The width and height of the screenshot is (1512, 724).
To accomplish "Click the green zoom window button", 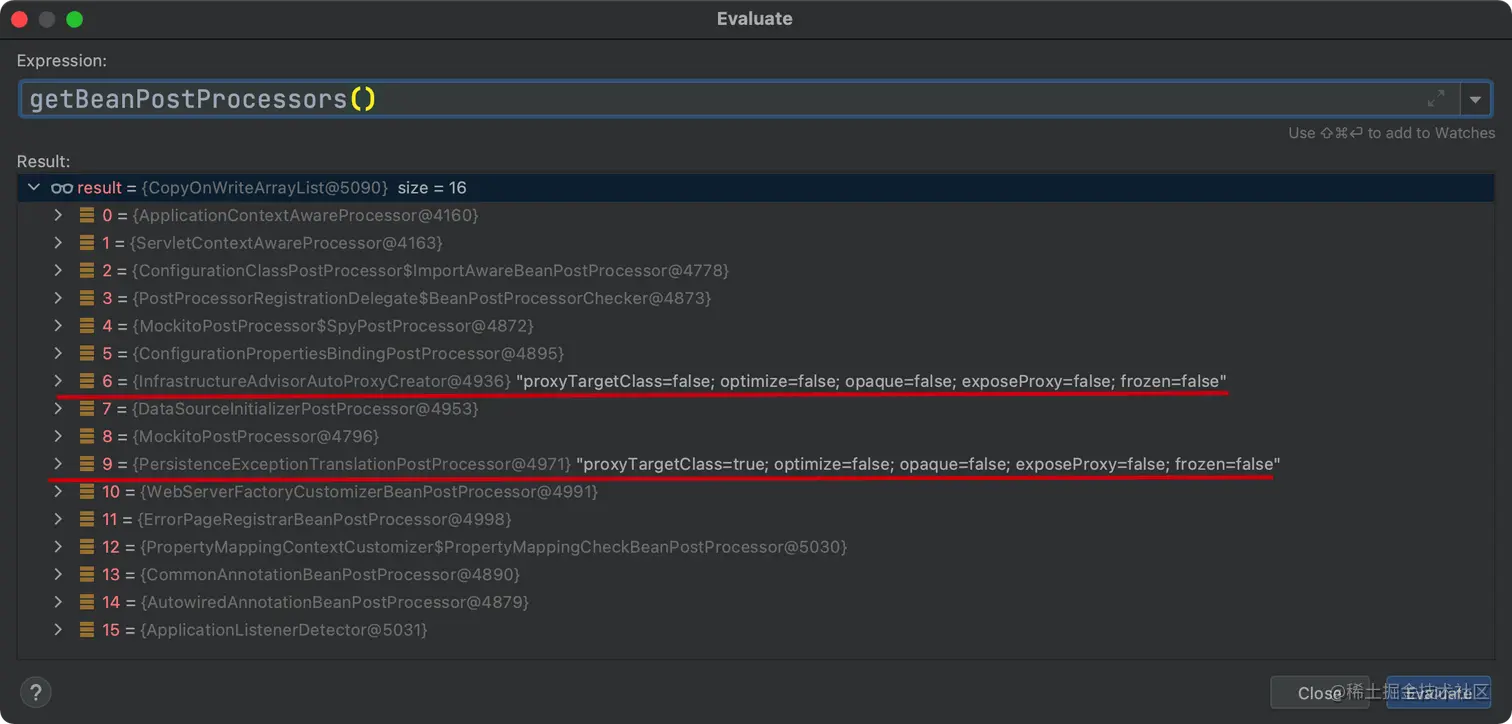I will (x=75, y=17).
